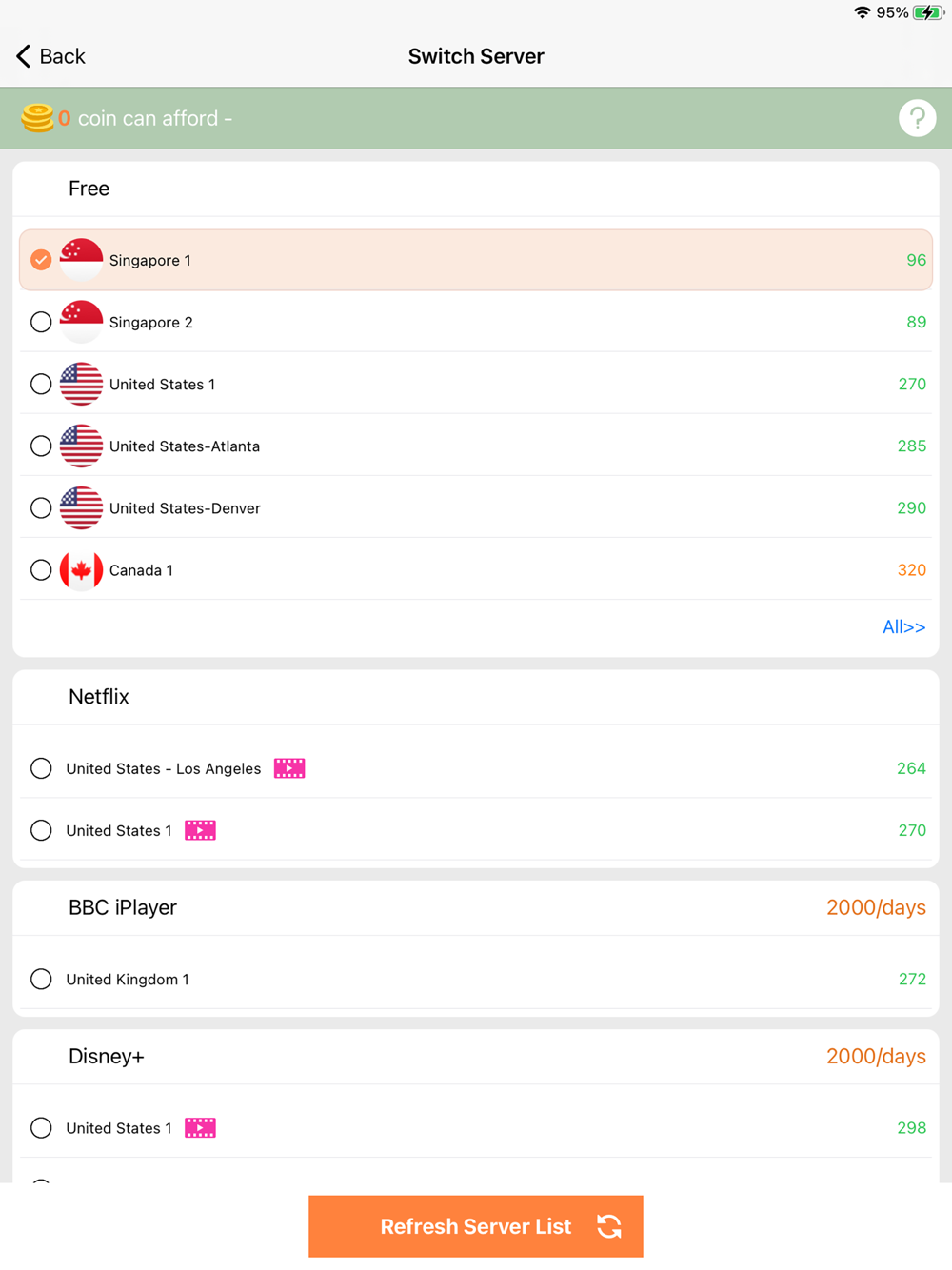
Task: Click the gold coins icon
Action: click(x=37, y=118)
